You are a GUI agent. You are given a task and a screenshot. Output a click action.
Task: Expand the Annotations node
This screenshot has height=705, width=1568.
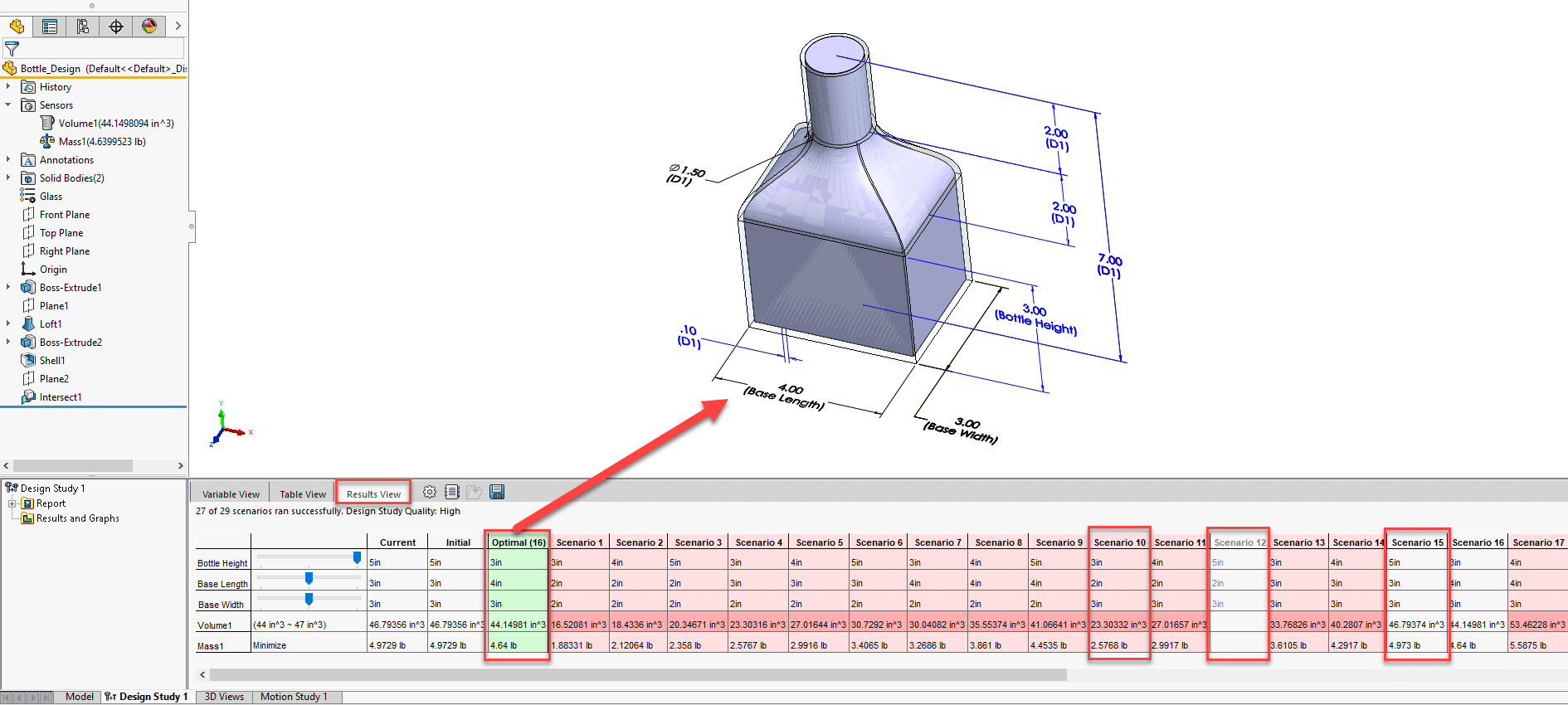click(x=8, y=159)
